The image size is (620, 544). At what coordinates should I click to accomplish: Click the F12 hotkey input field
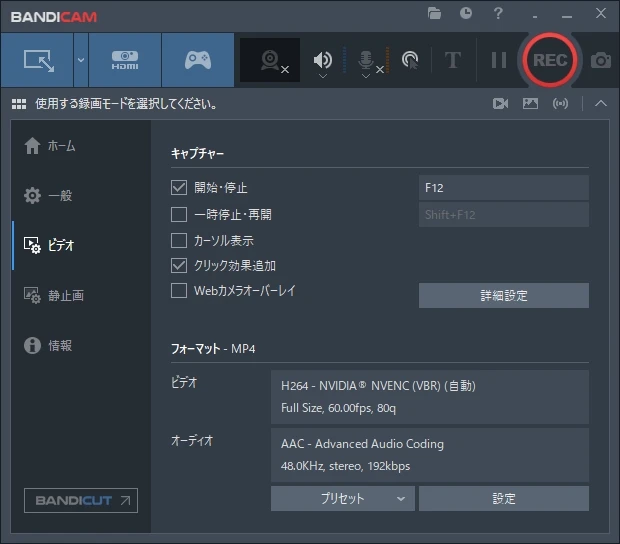503,188
